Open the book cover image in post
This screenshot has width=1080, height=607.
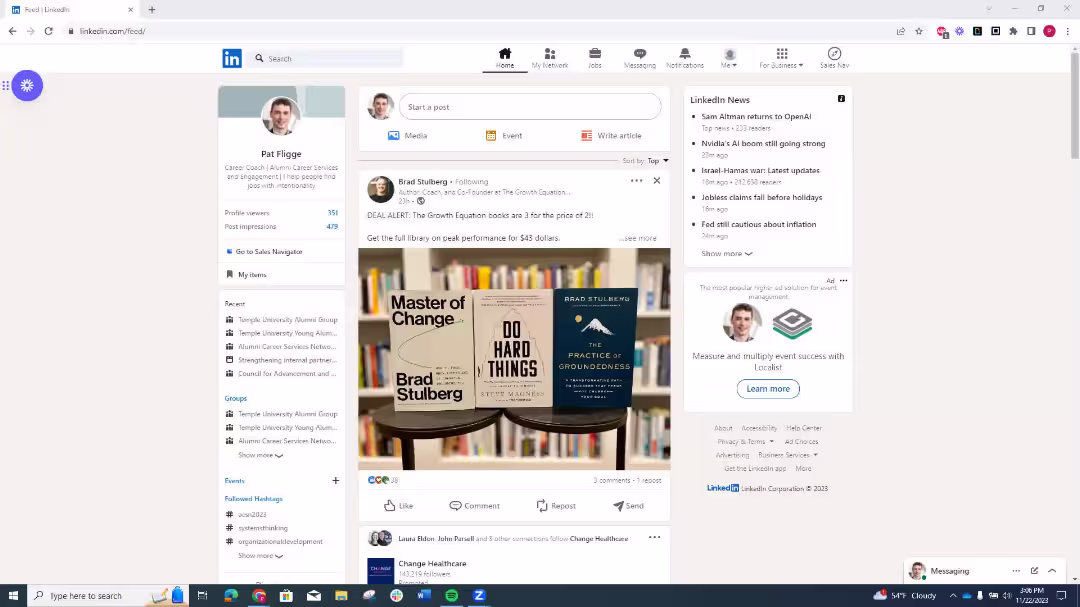coord(514,359)
